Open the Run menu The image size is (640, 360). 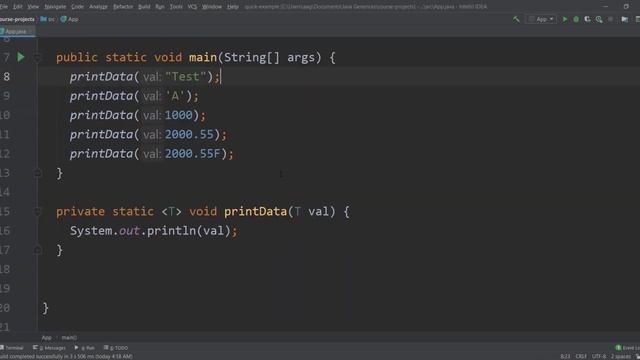tap(160, 7)
